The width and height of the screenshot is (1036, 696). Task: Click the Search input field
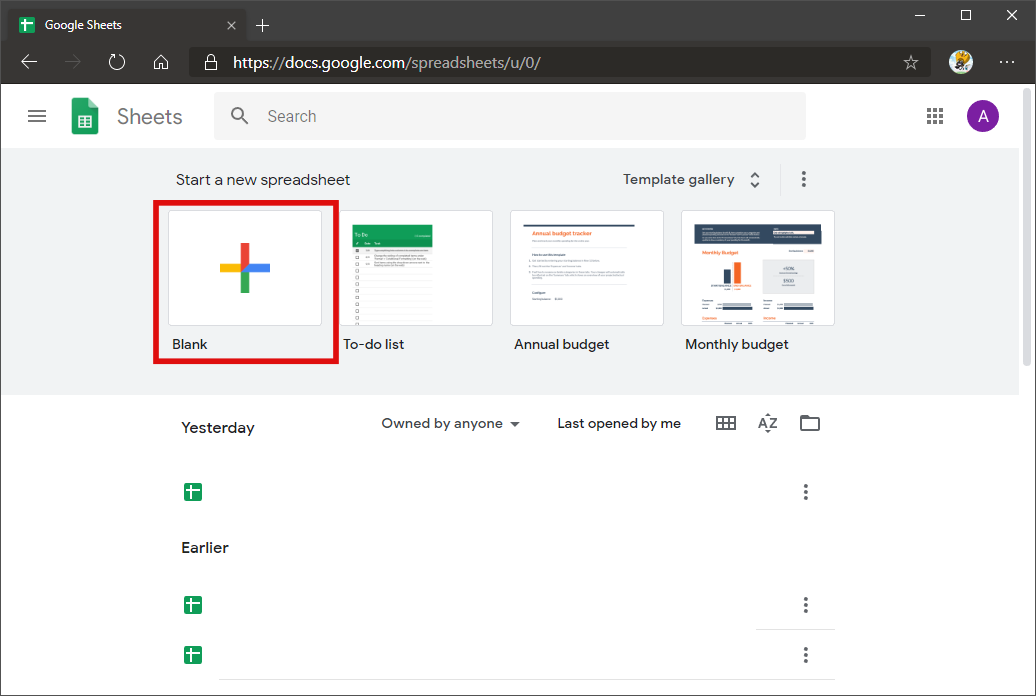(x=509, y=116)
